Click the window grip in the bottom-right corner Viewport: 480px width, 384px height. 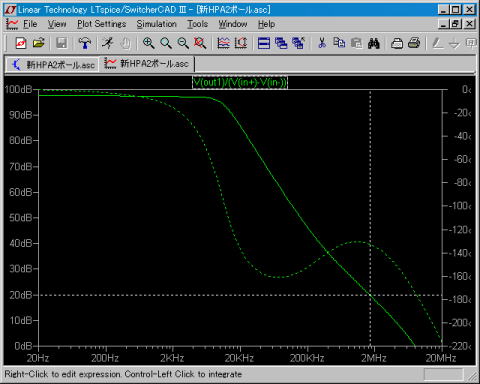click(472, 376)
